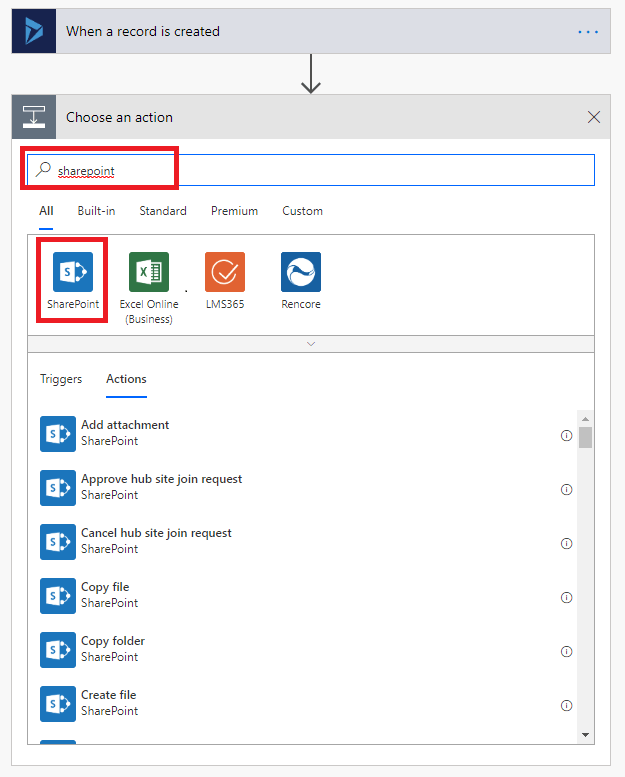Screen dimensions: 625x777
Task: Click the sharepoint search field
Action: 311,170
